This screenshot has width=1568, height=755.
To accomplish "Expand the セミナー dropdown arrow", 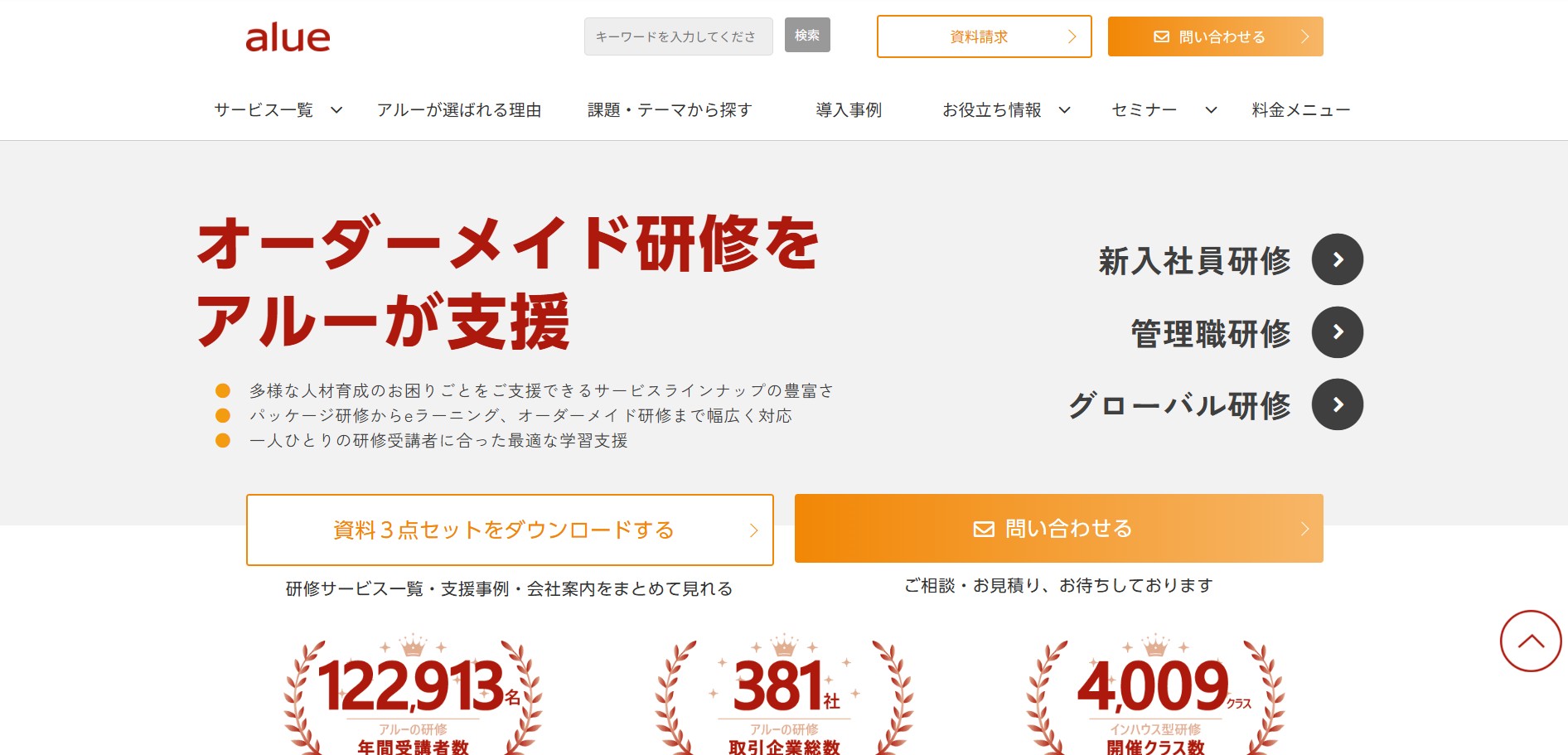I will click(x=1211, y=110).
